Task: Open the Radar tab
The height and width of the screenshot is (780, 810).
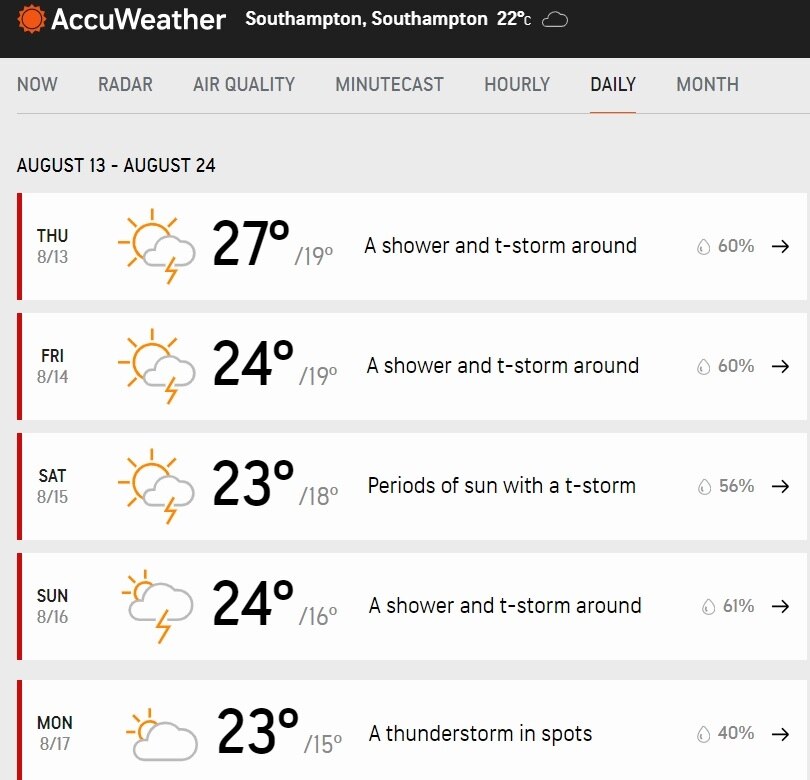Action: (x=125, y=85)
